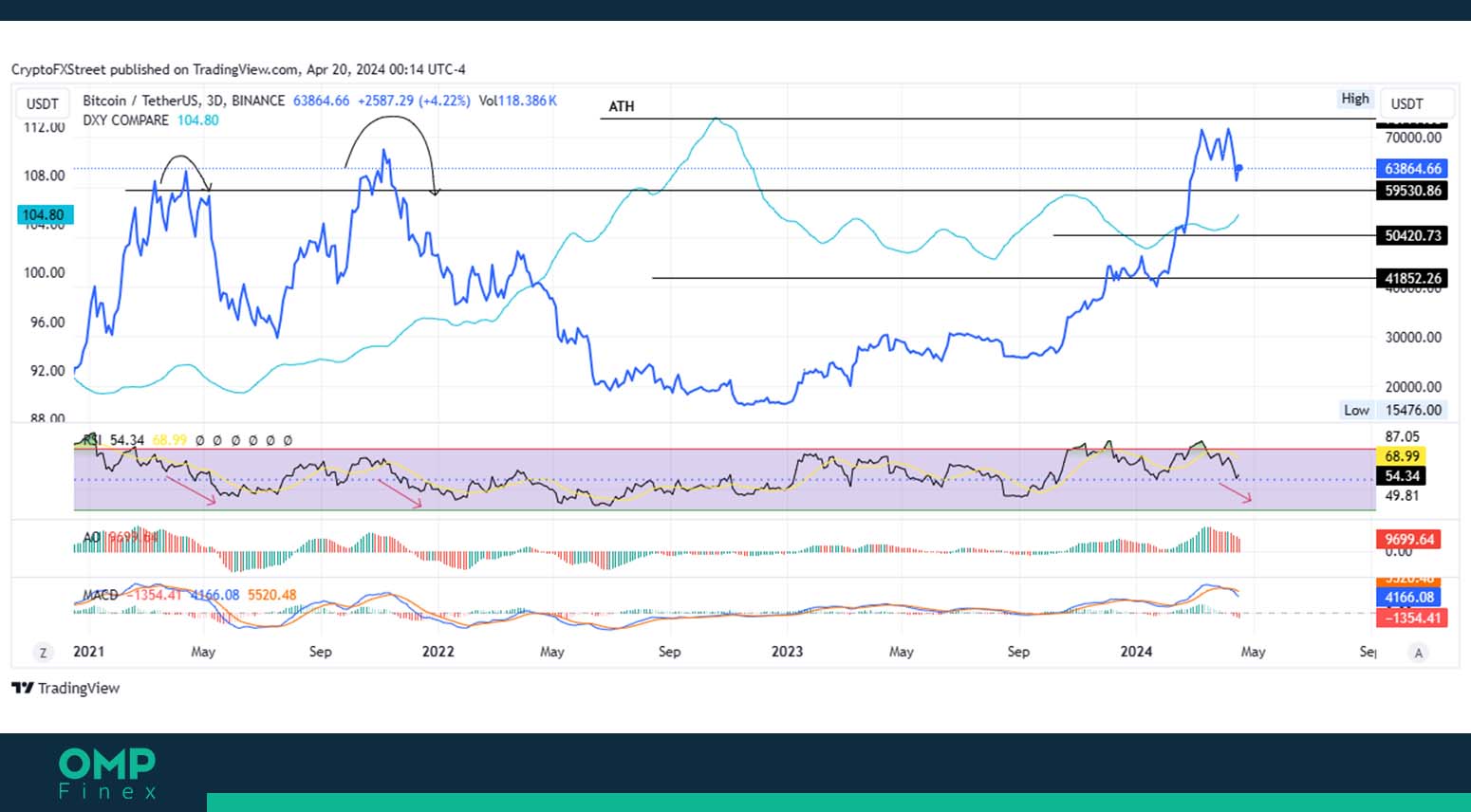This screenshot has width=1471, height=812.
Task: Click the 59530.86 horizontal line price label
Action: click(1412, 191)
